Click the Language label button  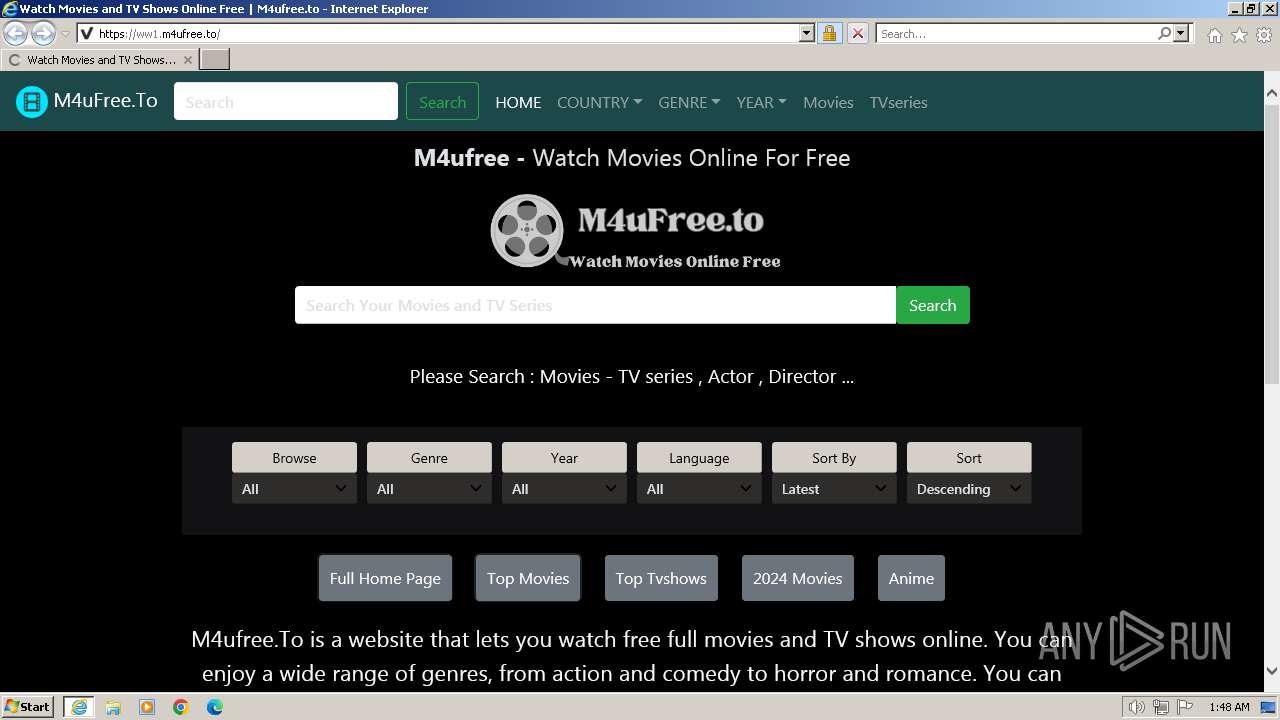(x=699, y=457)
